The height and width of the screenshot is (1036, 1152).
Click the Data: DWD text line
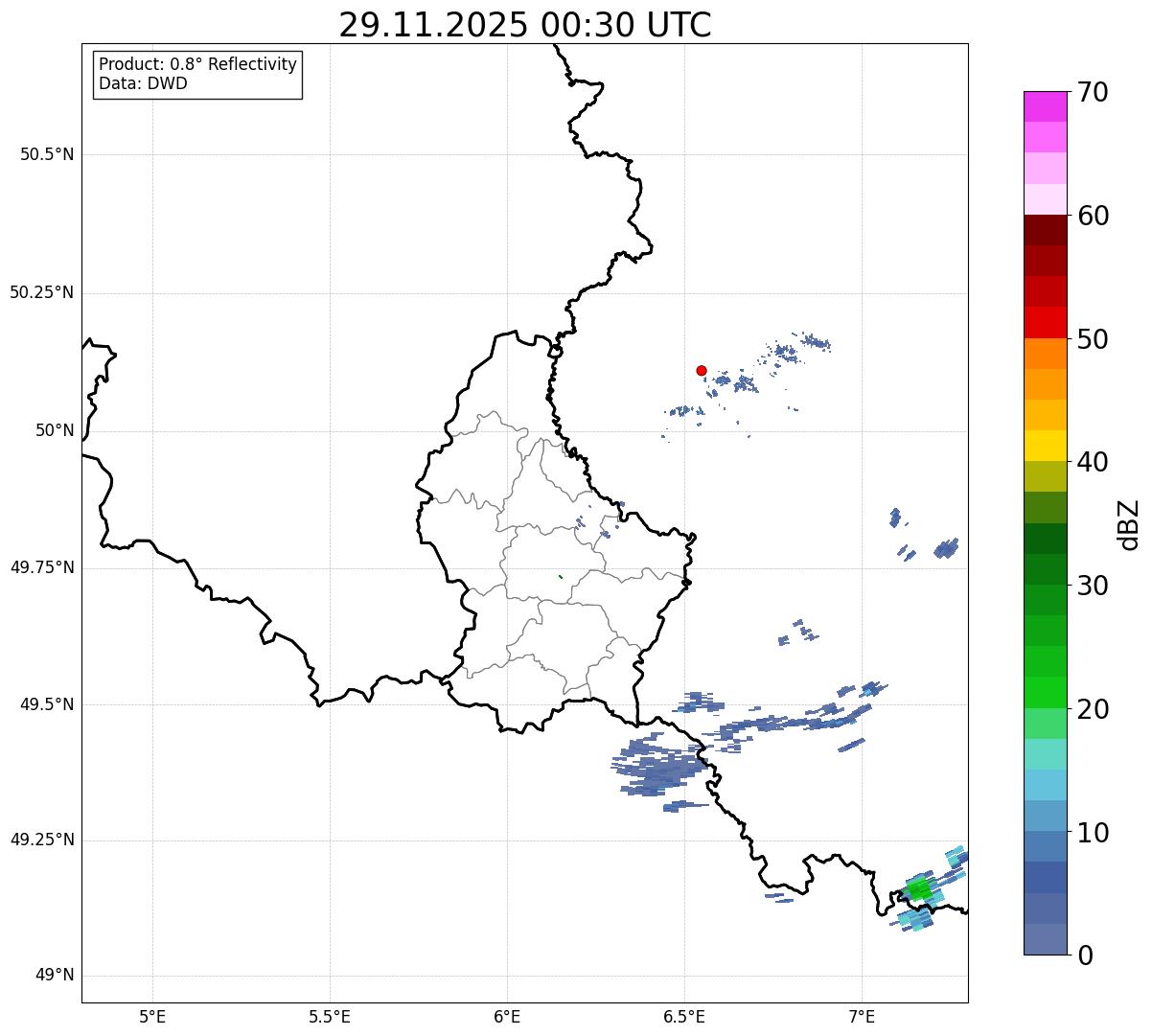pyautogui.click(x=143, y=83)
